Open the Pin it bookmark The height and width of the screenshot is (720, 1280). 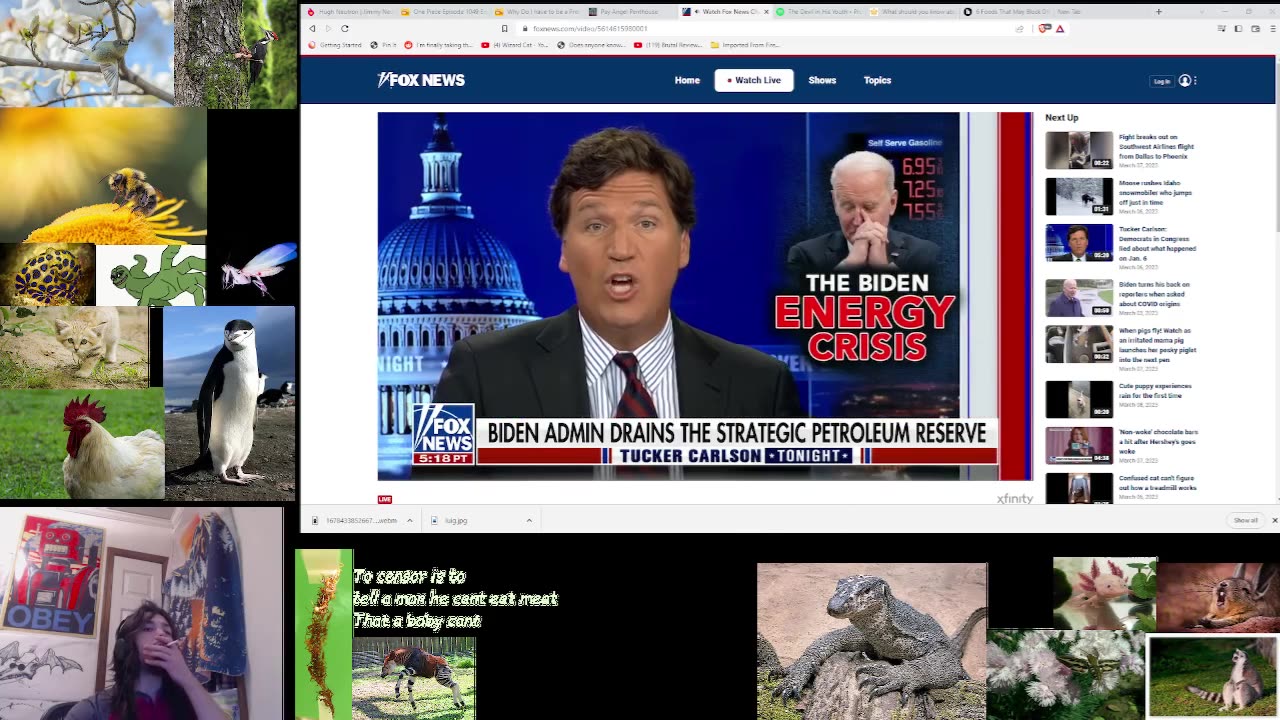click(383, 45)
